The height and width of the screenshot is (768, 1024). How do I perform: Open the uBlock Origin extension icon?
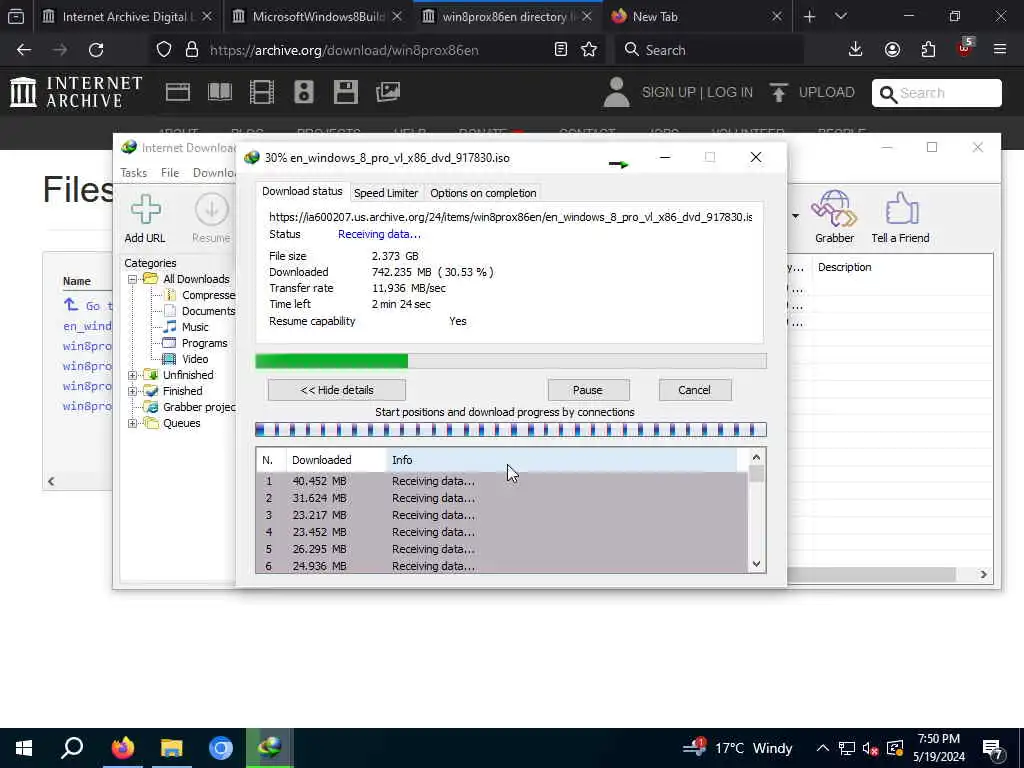965,48
